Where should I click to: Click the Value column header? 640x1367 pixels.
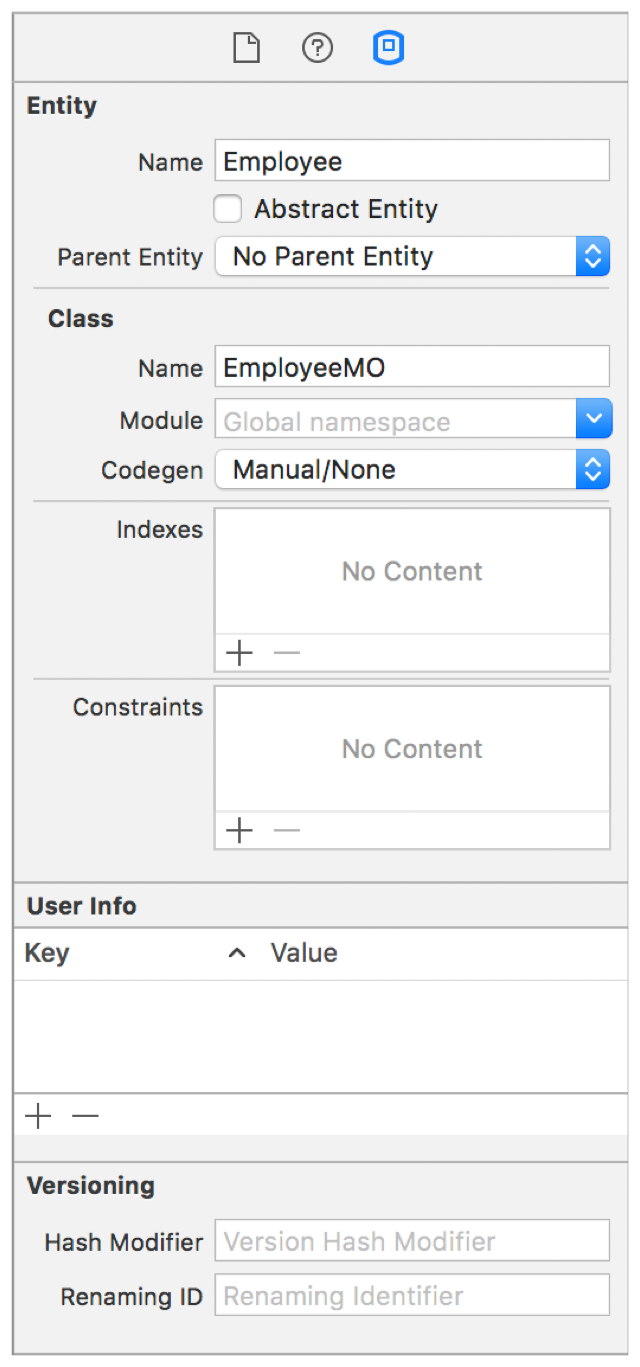click(x=304, y=953)
